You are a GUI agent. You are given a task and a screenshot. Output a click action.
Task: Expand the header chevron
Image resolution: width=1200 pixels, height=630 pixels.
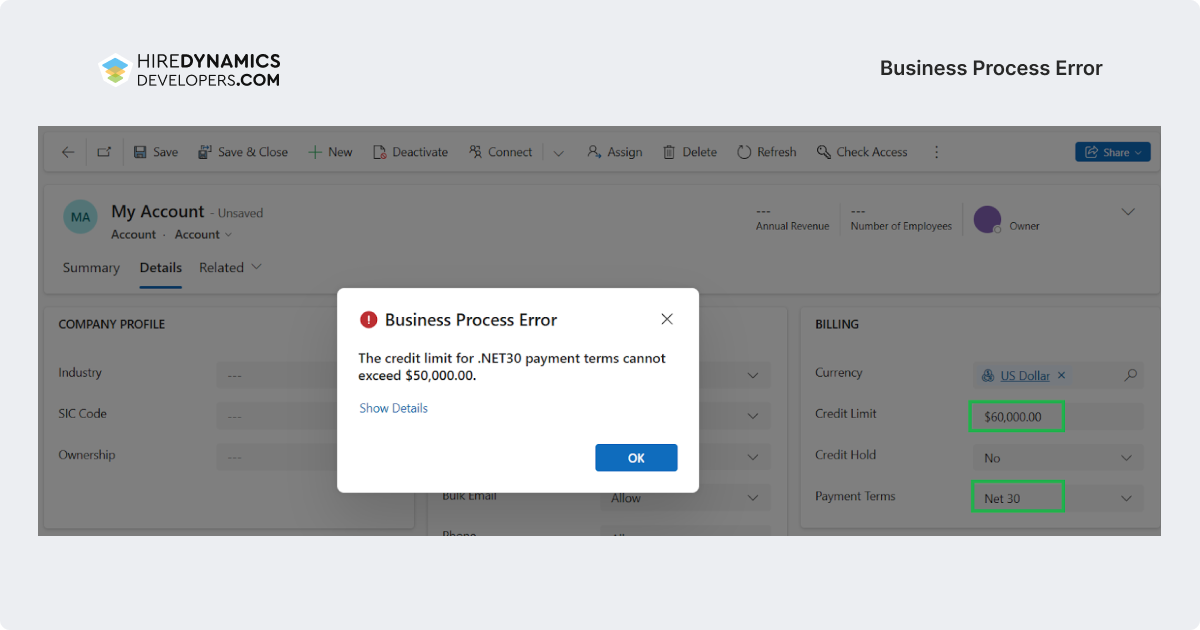(1128, 211)
